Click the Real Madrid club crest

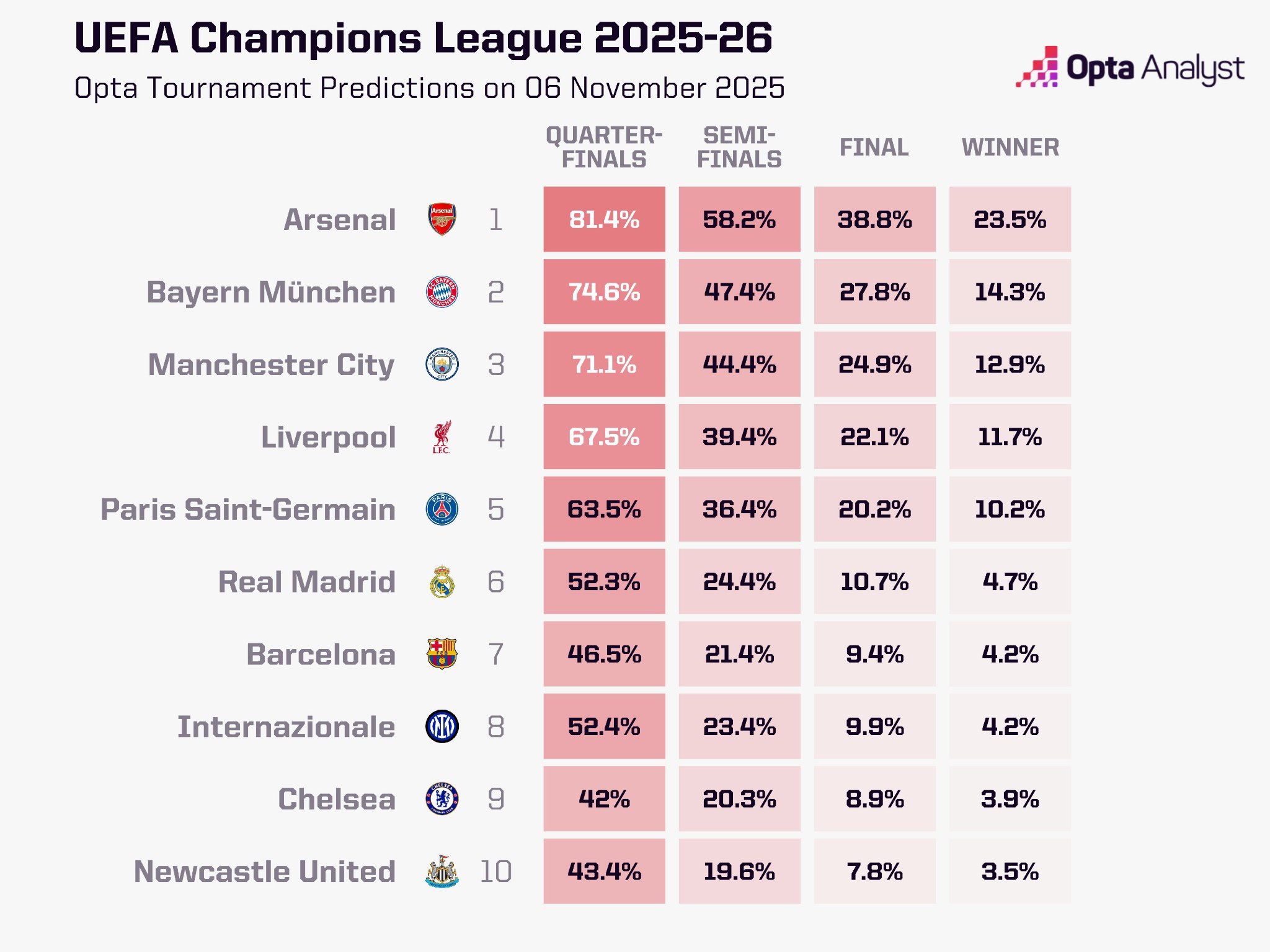[442, 582]
